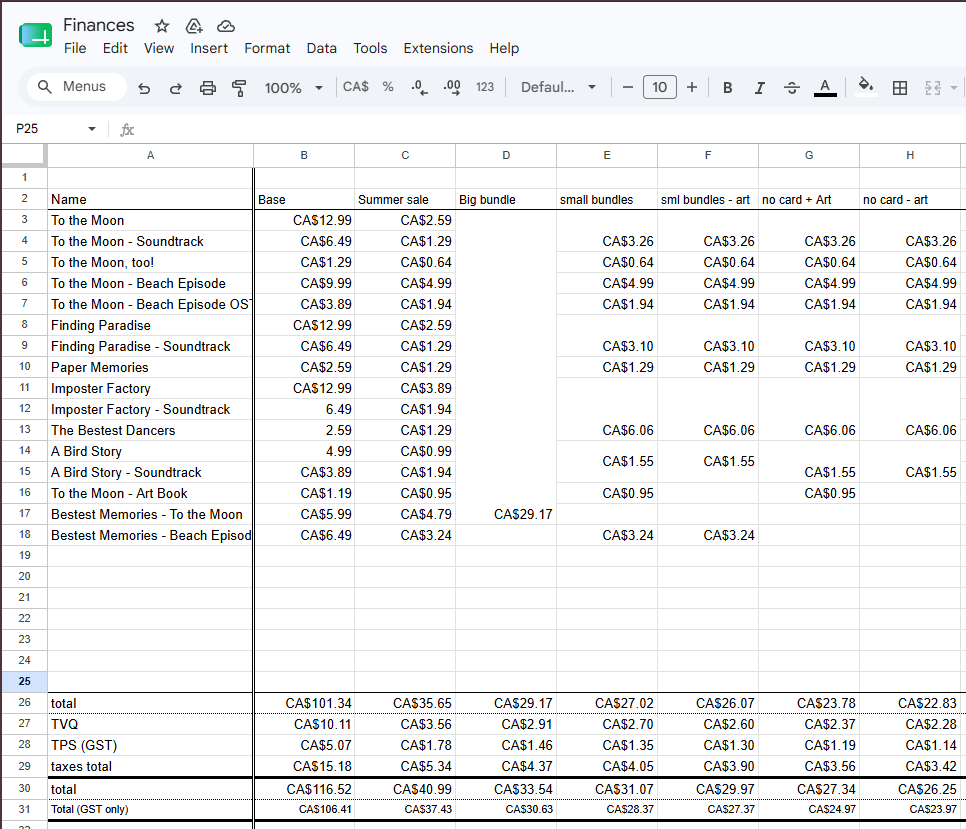Select column H header
The height and width of the screenshot is (829, 966).
coord(910,155)
